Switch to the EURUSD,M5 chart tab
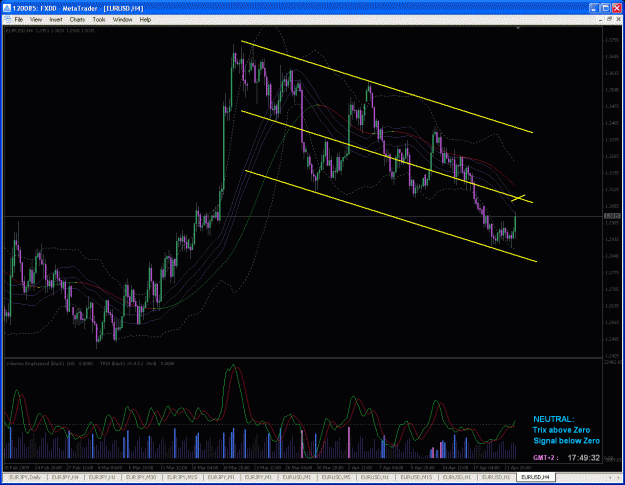Viewport: 625px width, 485px height. tap(336, 477)
